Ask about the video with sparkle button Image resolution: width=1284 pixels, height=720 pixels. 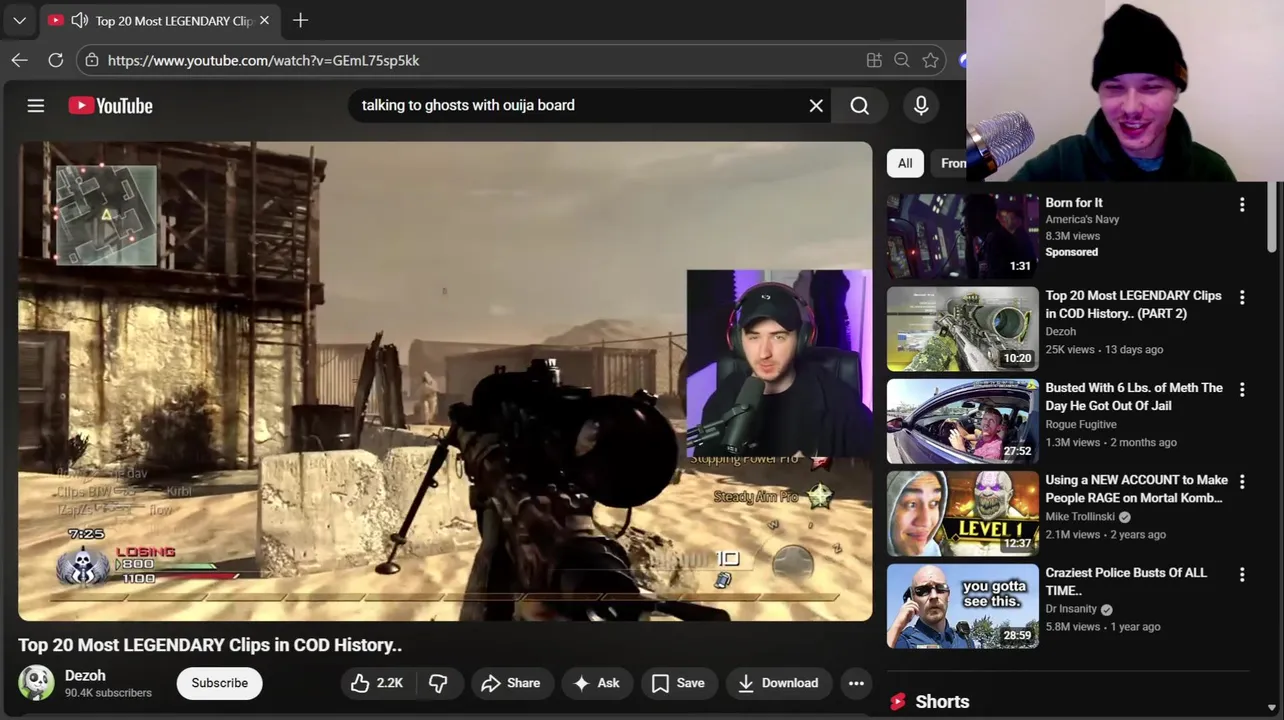coord(596,683)
